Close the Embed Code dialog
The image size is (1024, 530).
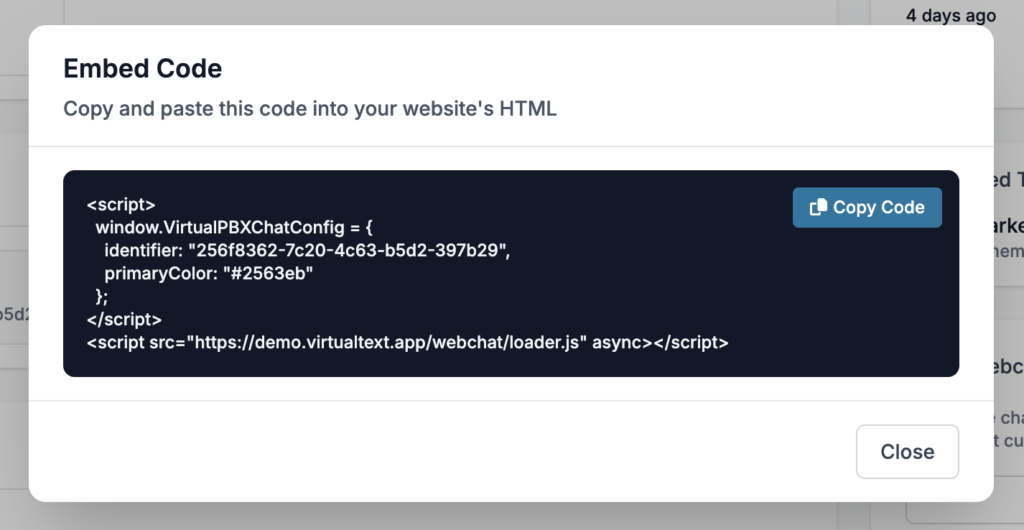pos(907,452)
